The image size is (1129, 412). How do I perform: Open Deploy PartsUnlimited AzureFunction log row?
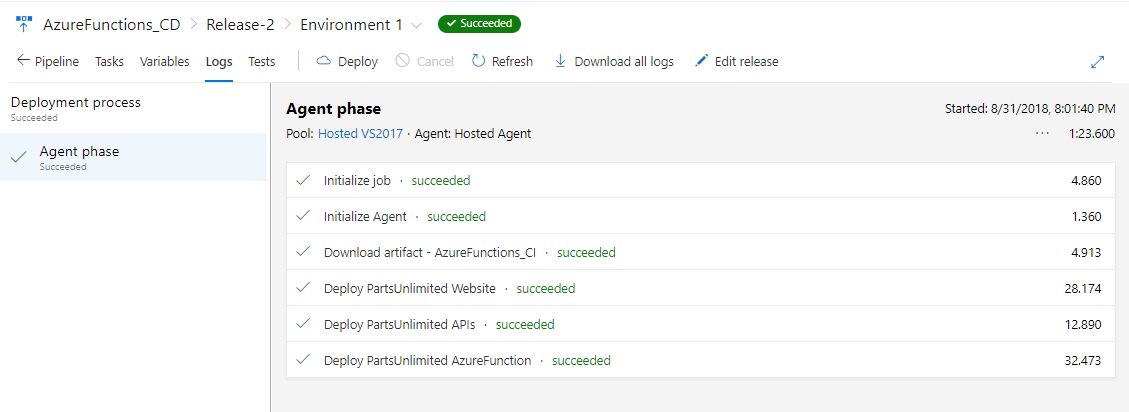pyautogui.click(x=698, y=360)
